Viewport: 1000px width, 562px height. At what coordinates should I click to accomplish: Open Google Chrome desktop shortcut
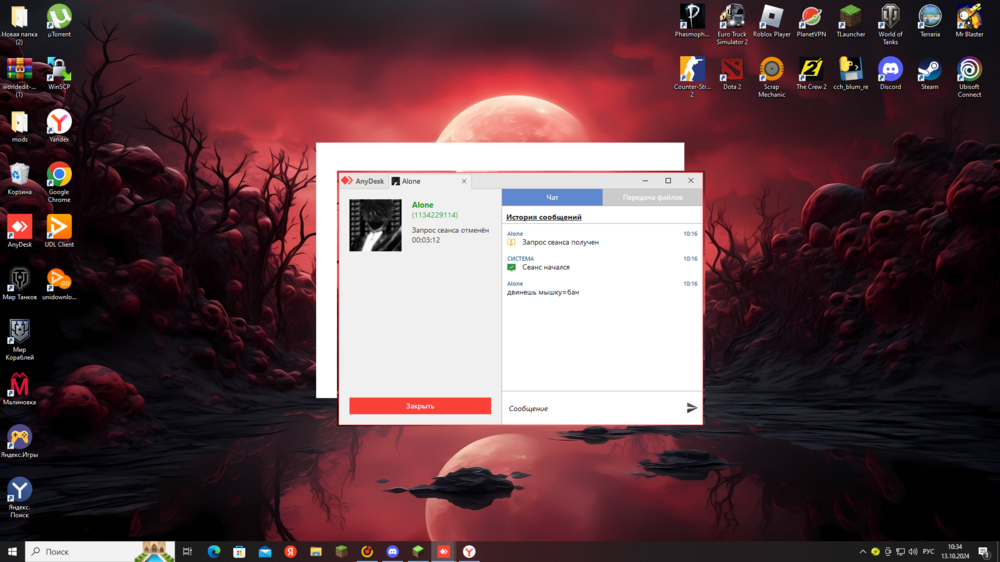click(x=59, y=182)
